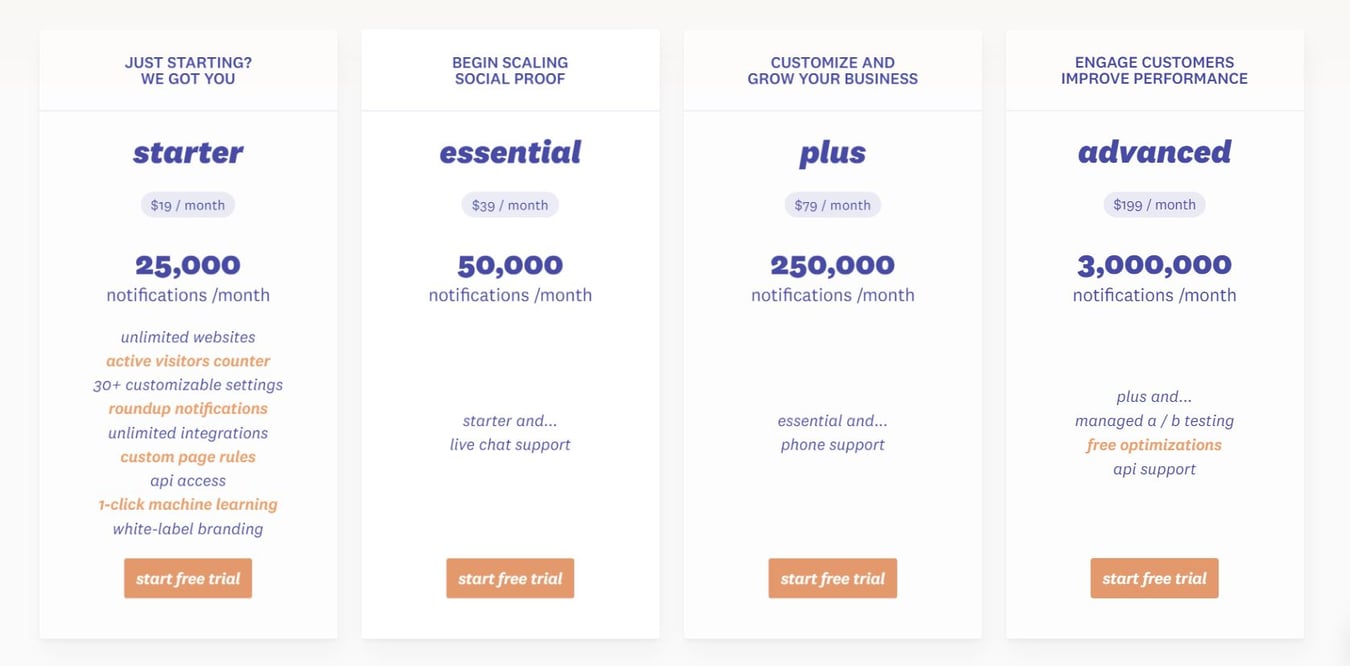Click 'JUST STARTING? WE GOT YOU' header
1350x666 pixels.
pyautogui.click(x=188, y=70)
